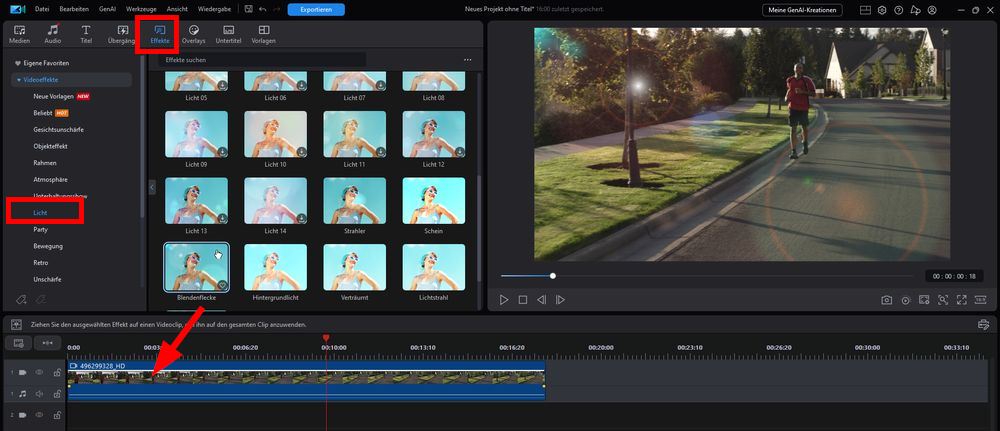Image resolution: width=1000 pixels, height=431 pixels.
Task: Open the Overlays room icon
Action: click(193, 34)
